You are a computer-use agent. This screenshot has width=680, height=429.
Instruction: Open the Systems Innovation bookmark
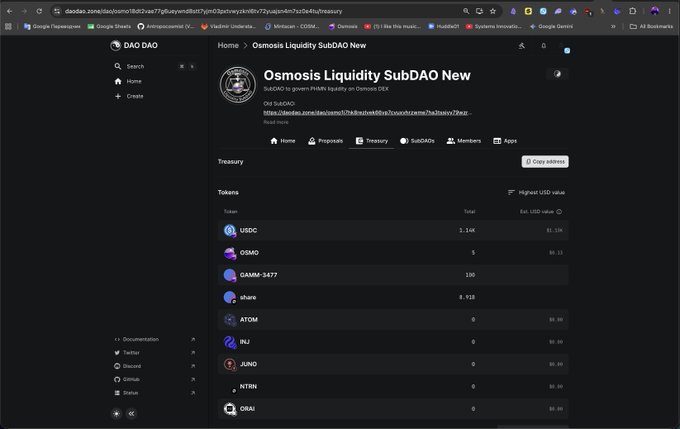tap(494, 26)
